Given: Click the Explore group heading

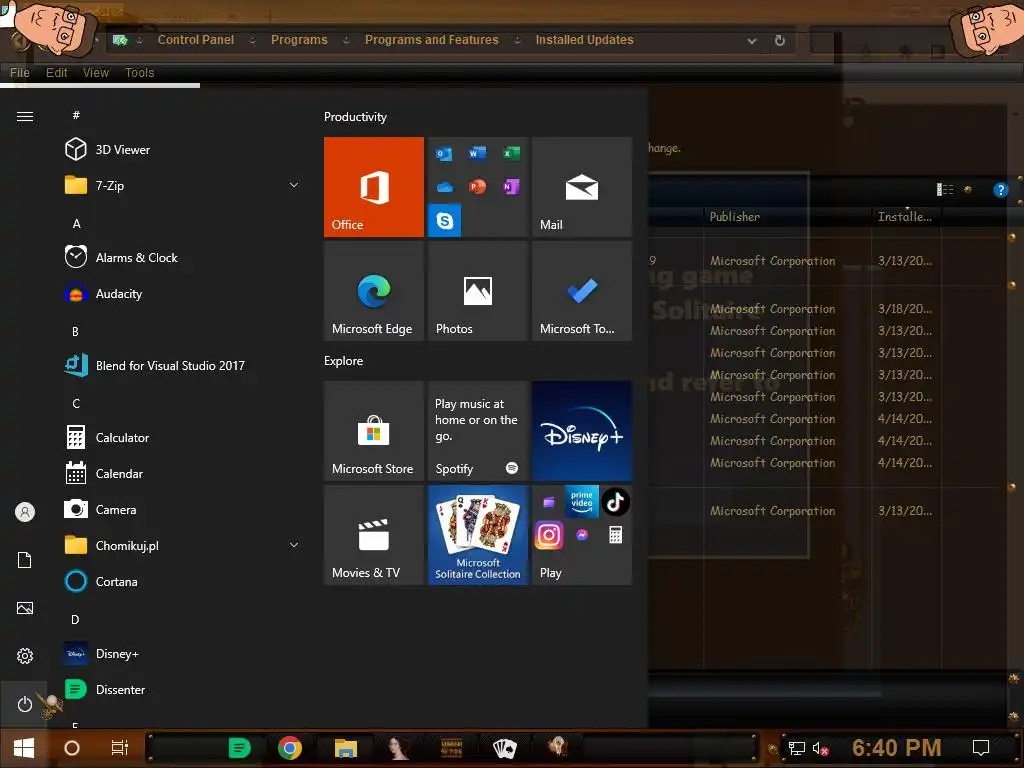Looking at the screenshot, I should point(344,361).
